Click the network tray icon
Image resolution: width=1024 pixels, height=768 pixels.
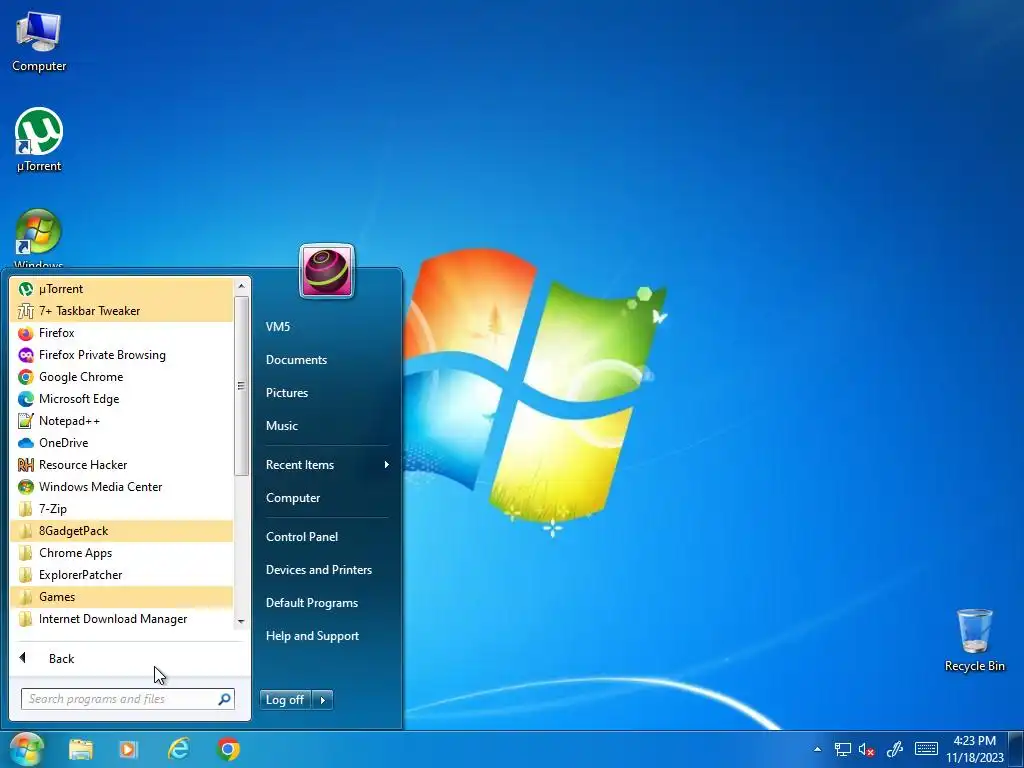tap(842, 749)
